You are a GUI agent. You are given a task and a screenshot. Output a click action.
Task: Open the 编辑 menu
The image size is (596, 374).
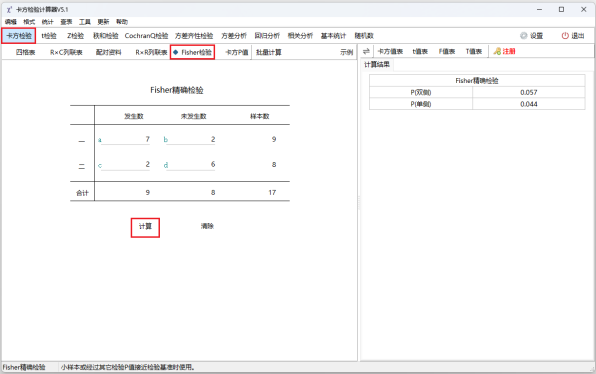pyautogui.click(x=11, y=22)
